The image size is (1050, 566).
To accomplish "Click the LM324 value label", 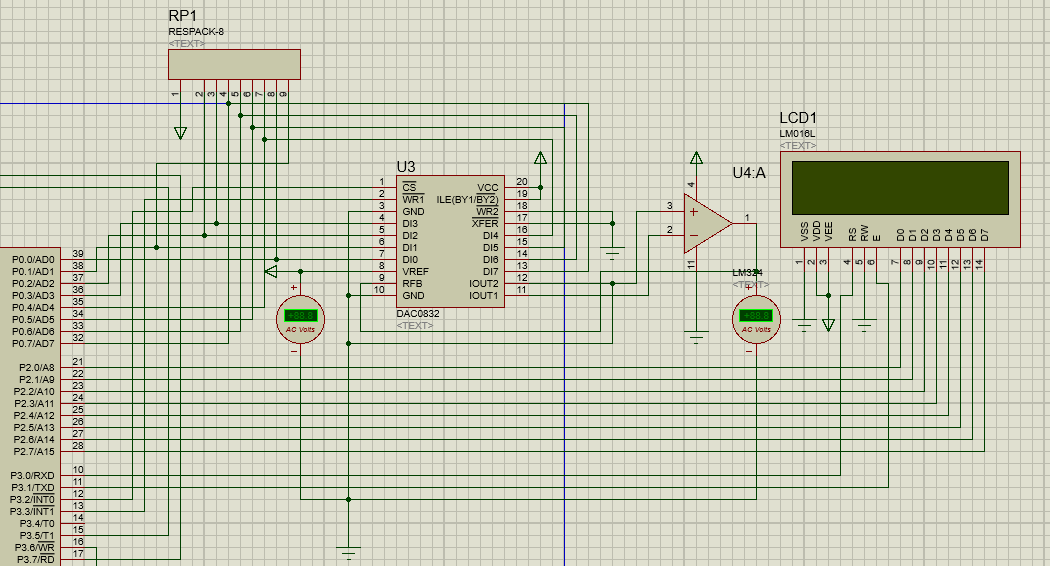I will click(x=747, y=273).
